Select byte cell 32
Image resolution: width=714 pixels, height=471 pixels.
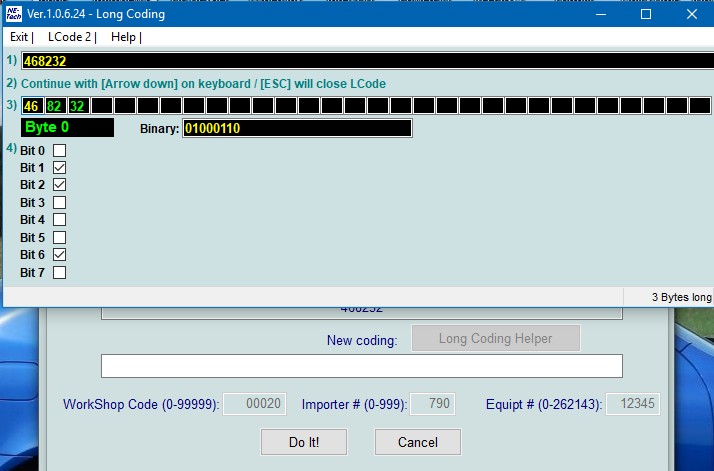pos(79,106)
